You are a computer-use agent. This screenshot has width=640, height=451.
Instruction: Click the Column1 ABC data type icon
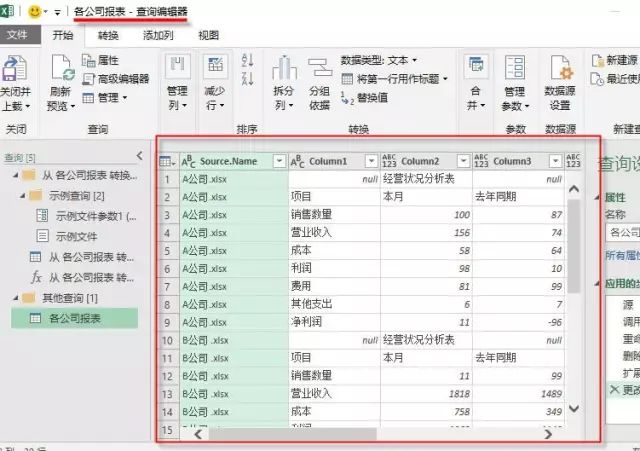point(298,161)
